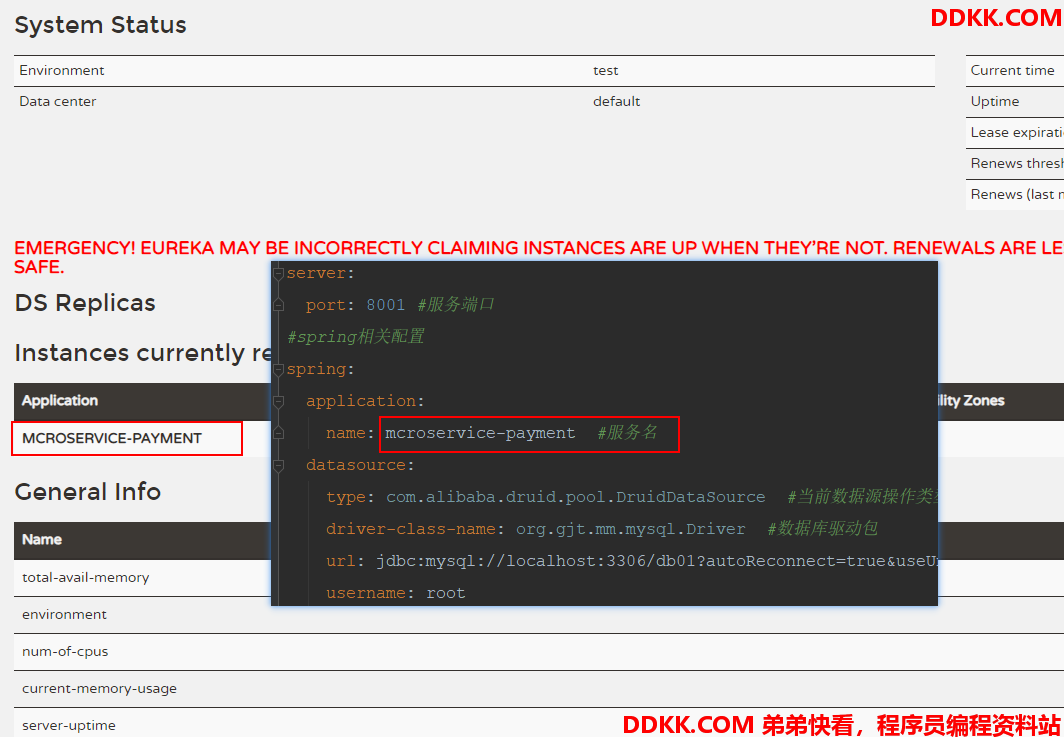
Task: Collapse the spring block fold marker
Action: pyautogui.click(x=279, y=369)
